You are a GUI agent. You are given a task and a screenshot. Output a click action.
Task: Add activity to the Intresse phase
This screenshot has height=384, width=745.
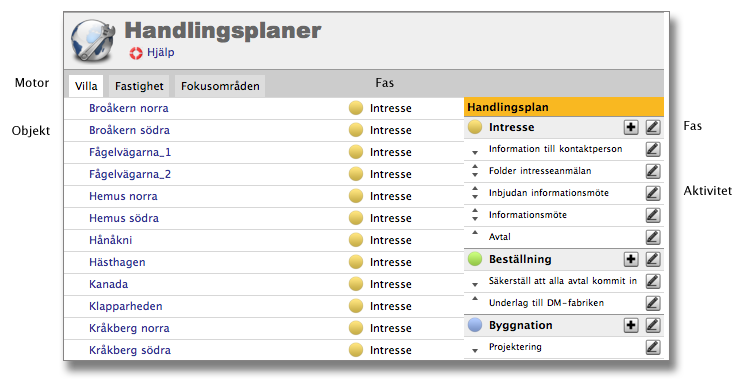631,127
